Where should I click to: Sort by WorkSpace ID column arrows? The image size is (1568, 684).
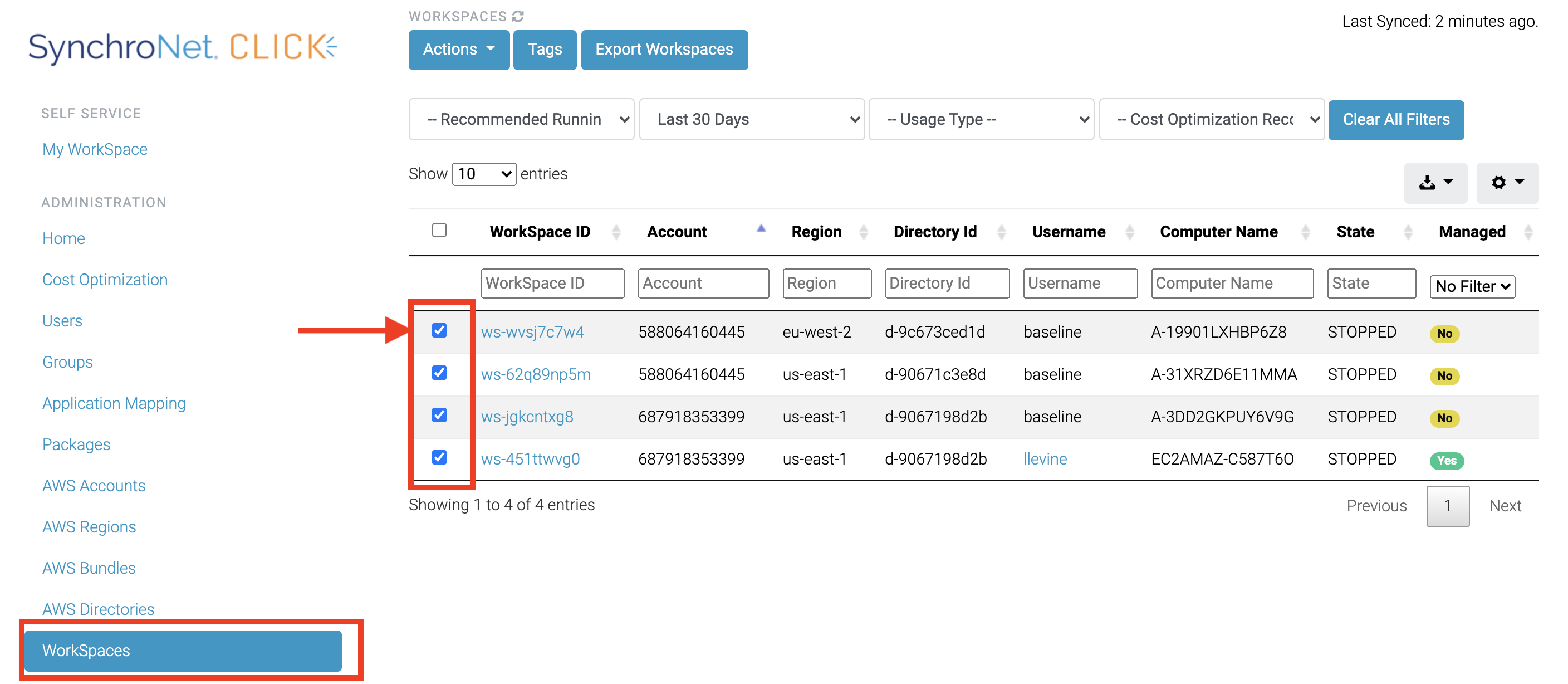tap(616, 232)
